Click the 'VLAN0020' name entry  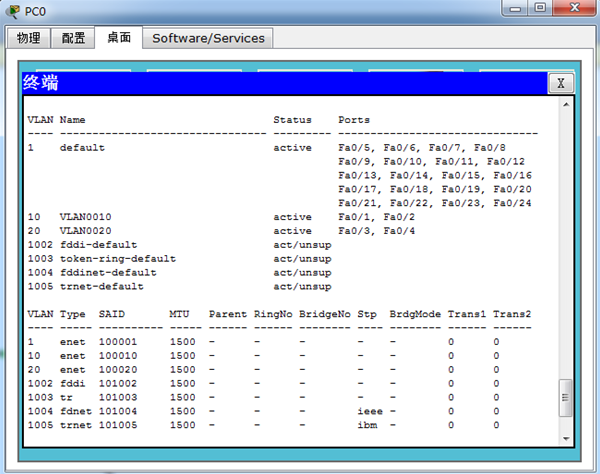85,231
